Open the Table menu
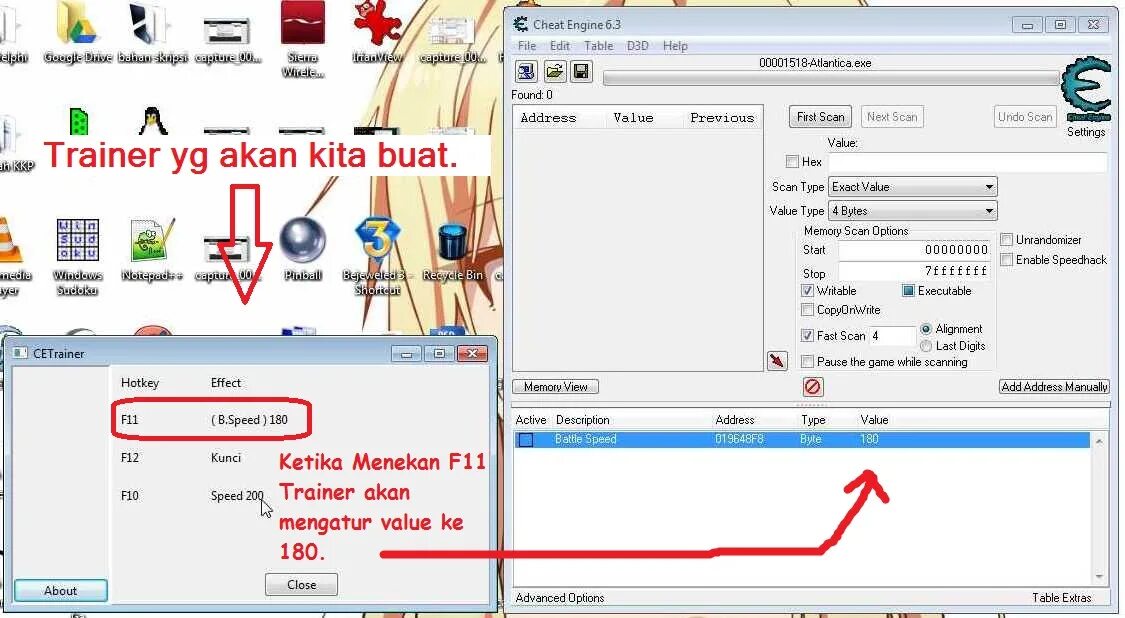Image resolution: width=1125 pixels, height=618 pixels. [598, 45]
